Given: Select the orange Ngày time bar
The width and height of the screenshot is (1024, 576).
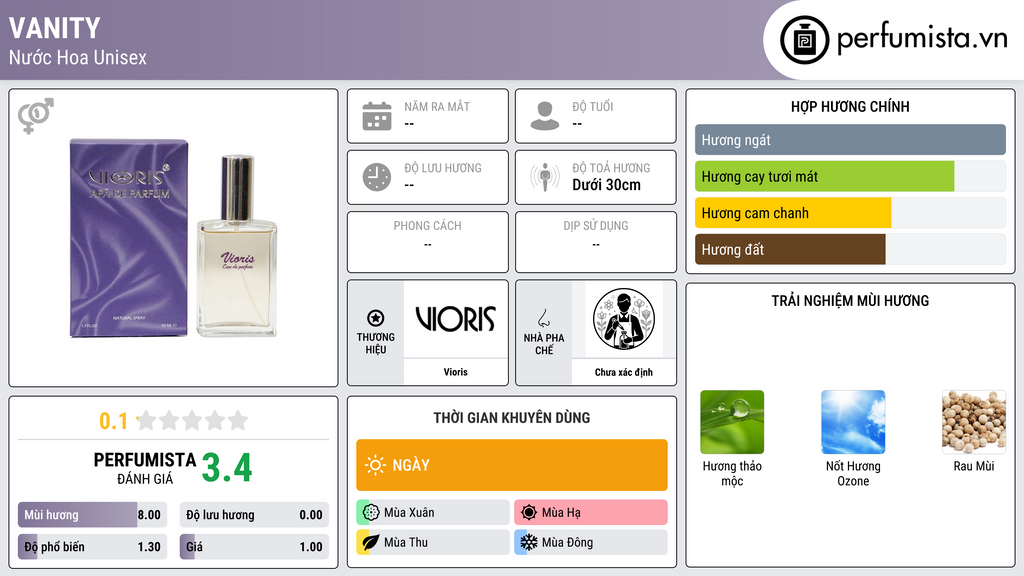Looking at the screenshot, I should [x=512, y=465].
